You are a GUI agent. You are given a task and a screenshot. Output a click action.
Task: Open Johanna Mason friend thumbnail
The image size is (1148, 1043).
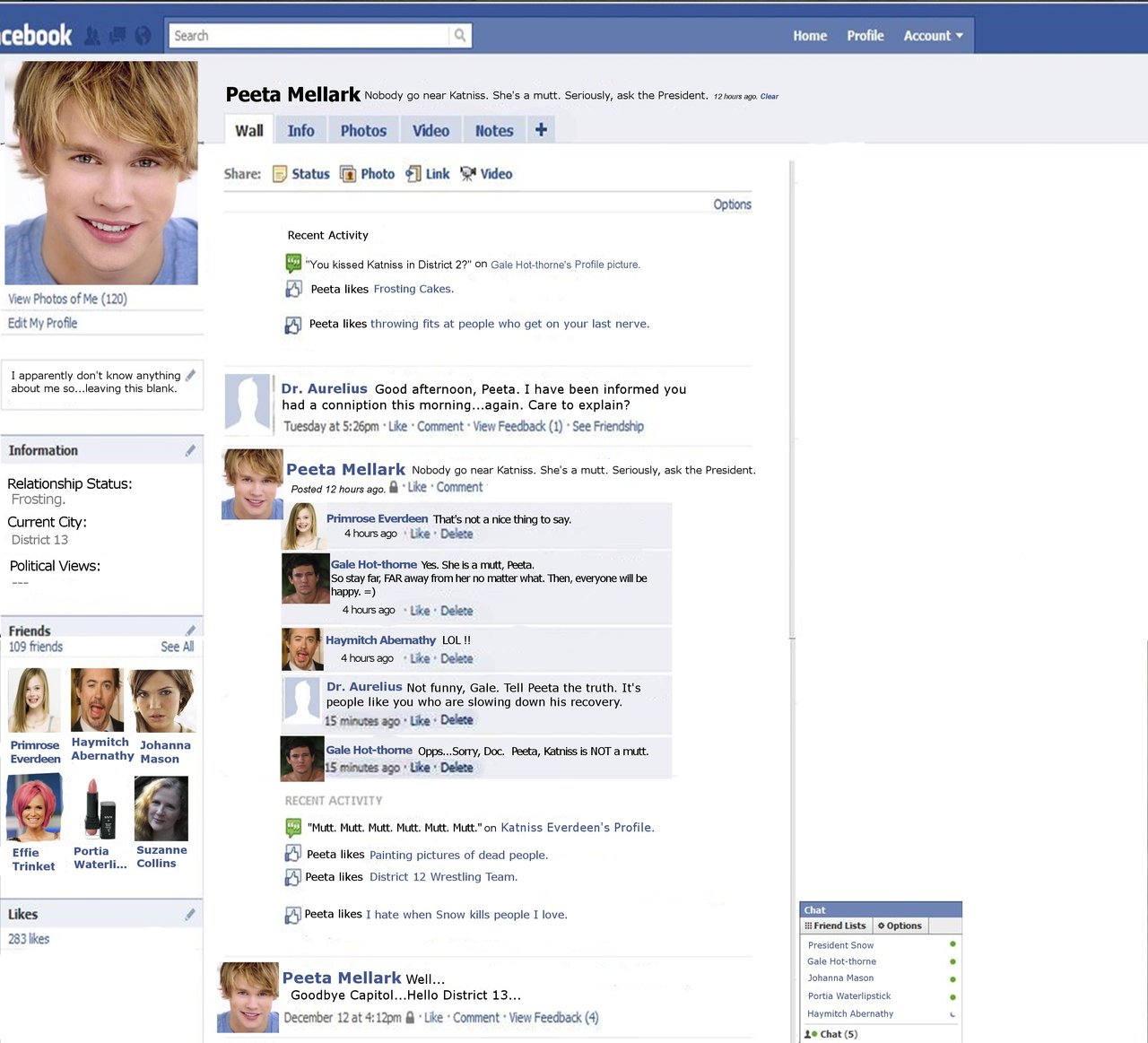(162, 700)
